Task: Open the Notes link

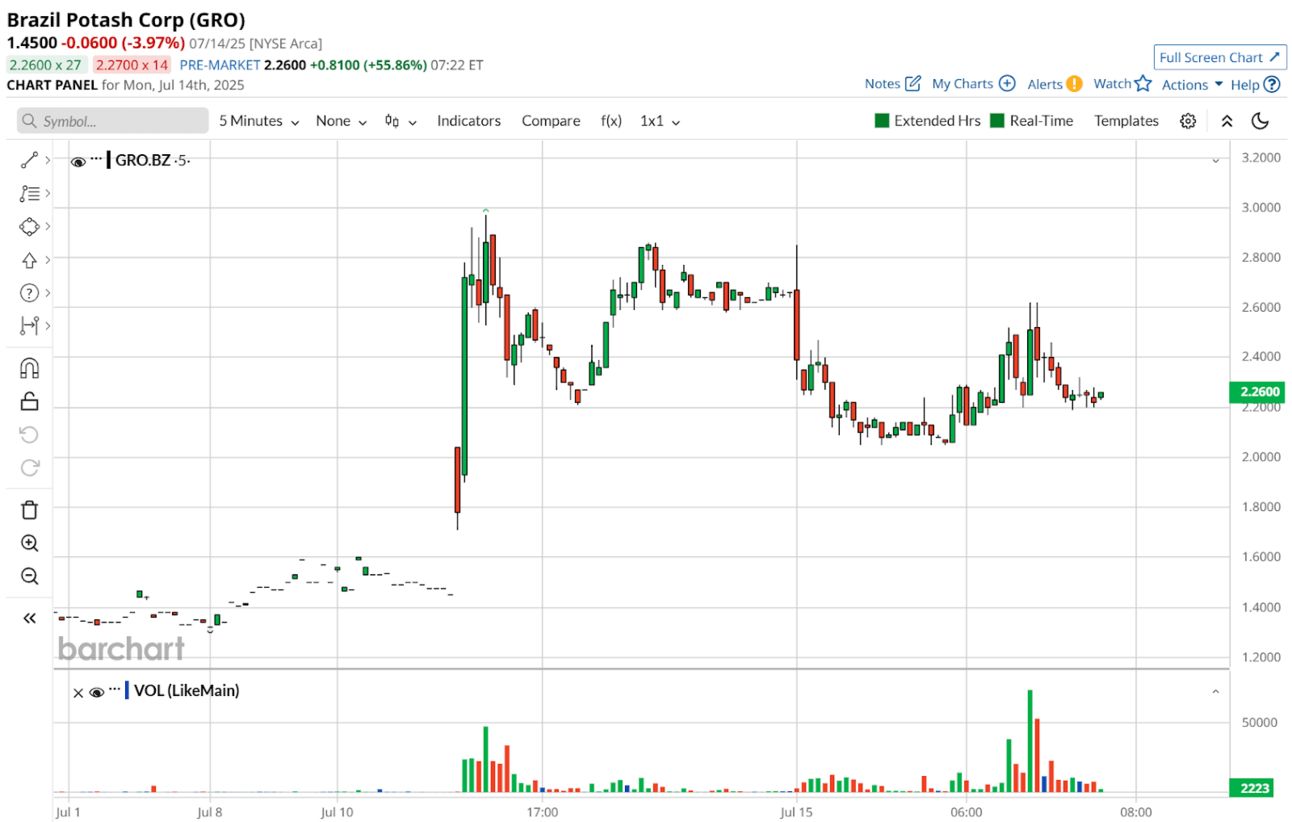Action: point(883,84)
